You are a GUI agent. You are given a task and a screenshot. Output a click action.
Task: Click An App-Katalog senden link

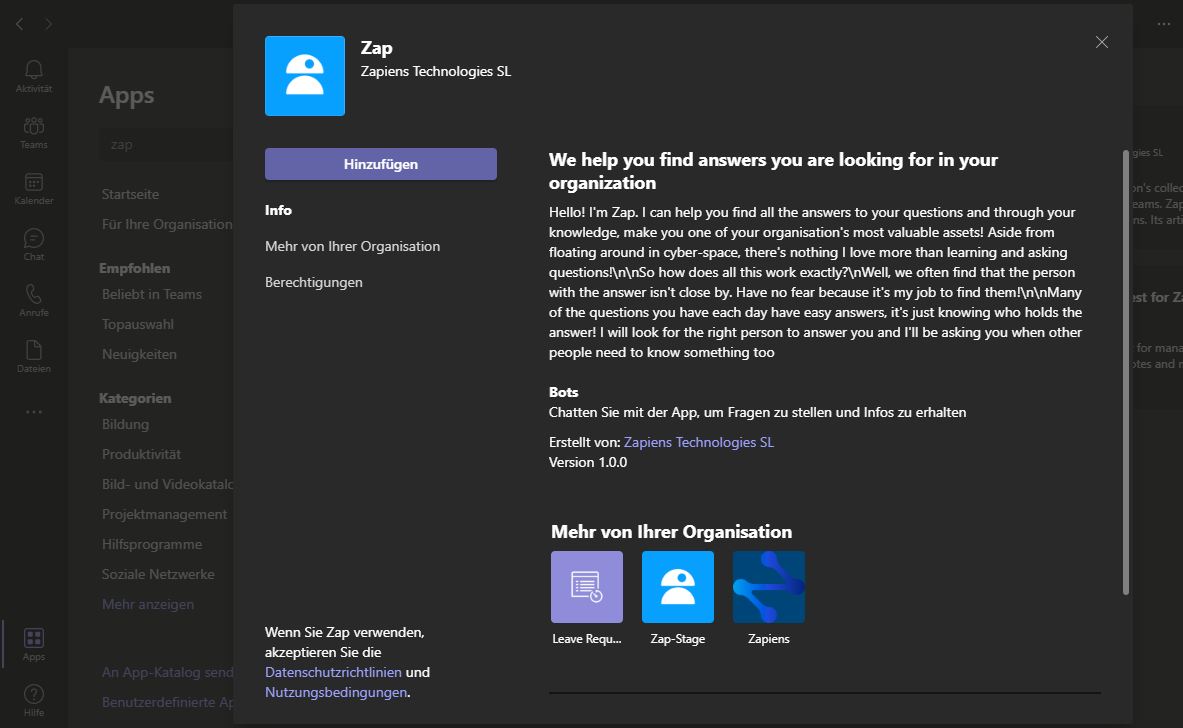(167, 672)
